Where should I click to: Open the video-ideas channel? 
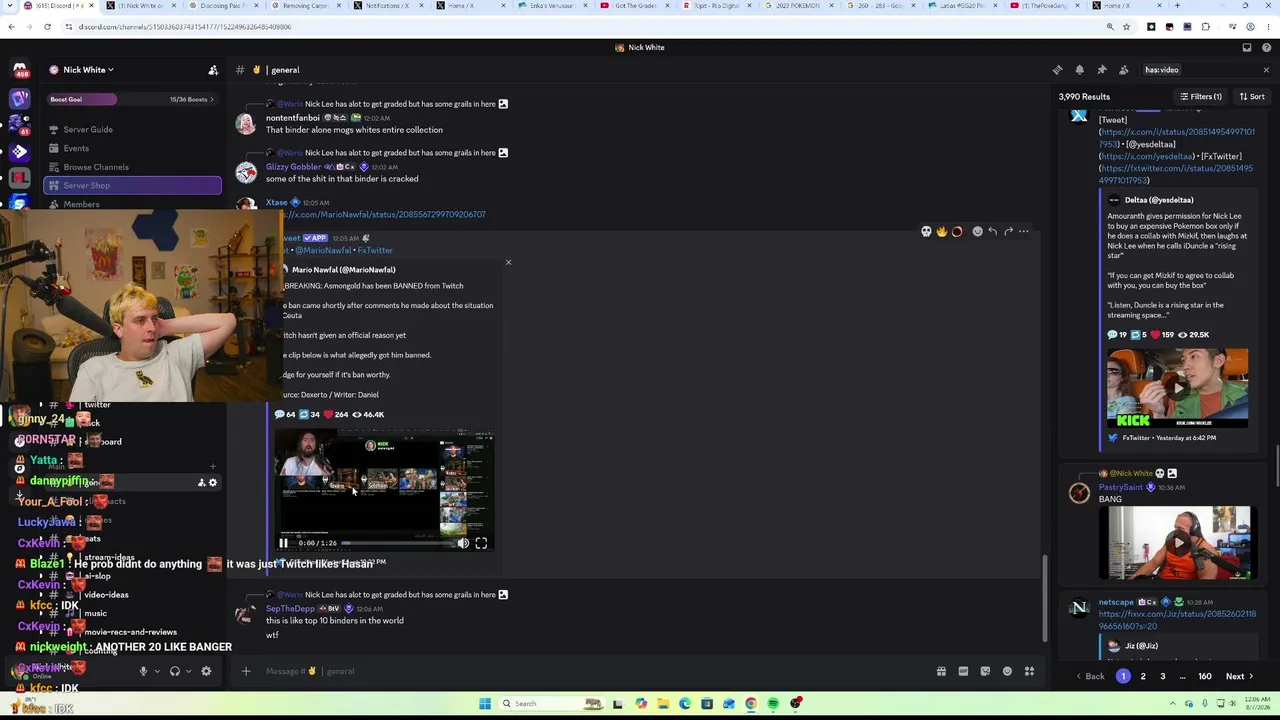pyautogui.click(x=106, y=595)
